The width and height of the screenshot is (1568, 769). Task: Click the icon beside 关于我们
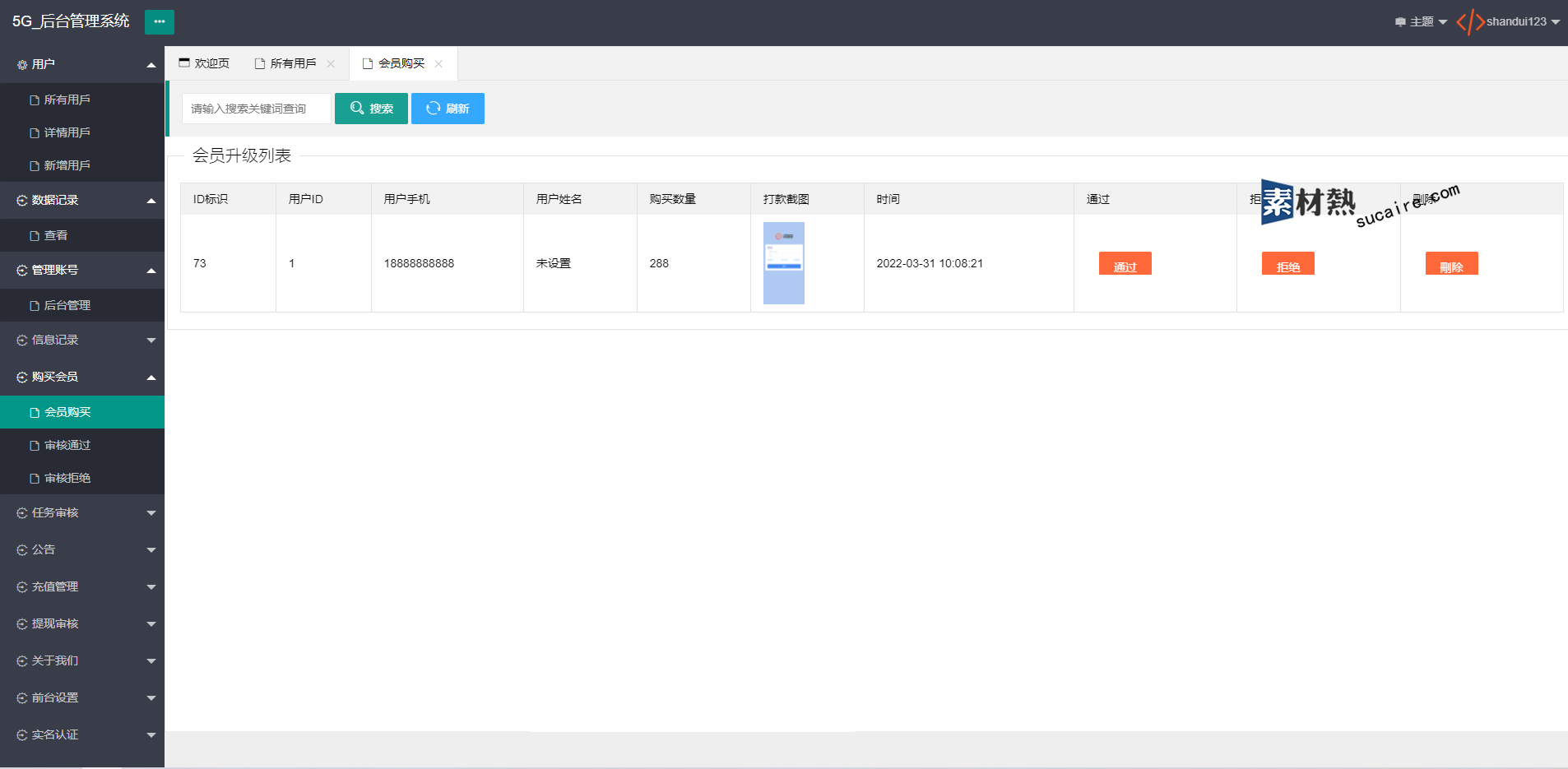(22, 661)
